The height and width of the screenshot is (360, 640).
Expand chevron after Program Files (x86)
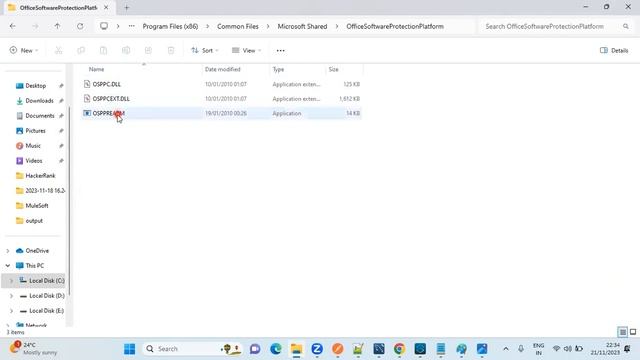coord(207,26)
